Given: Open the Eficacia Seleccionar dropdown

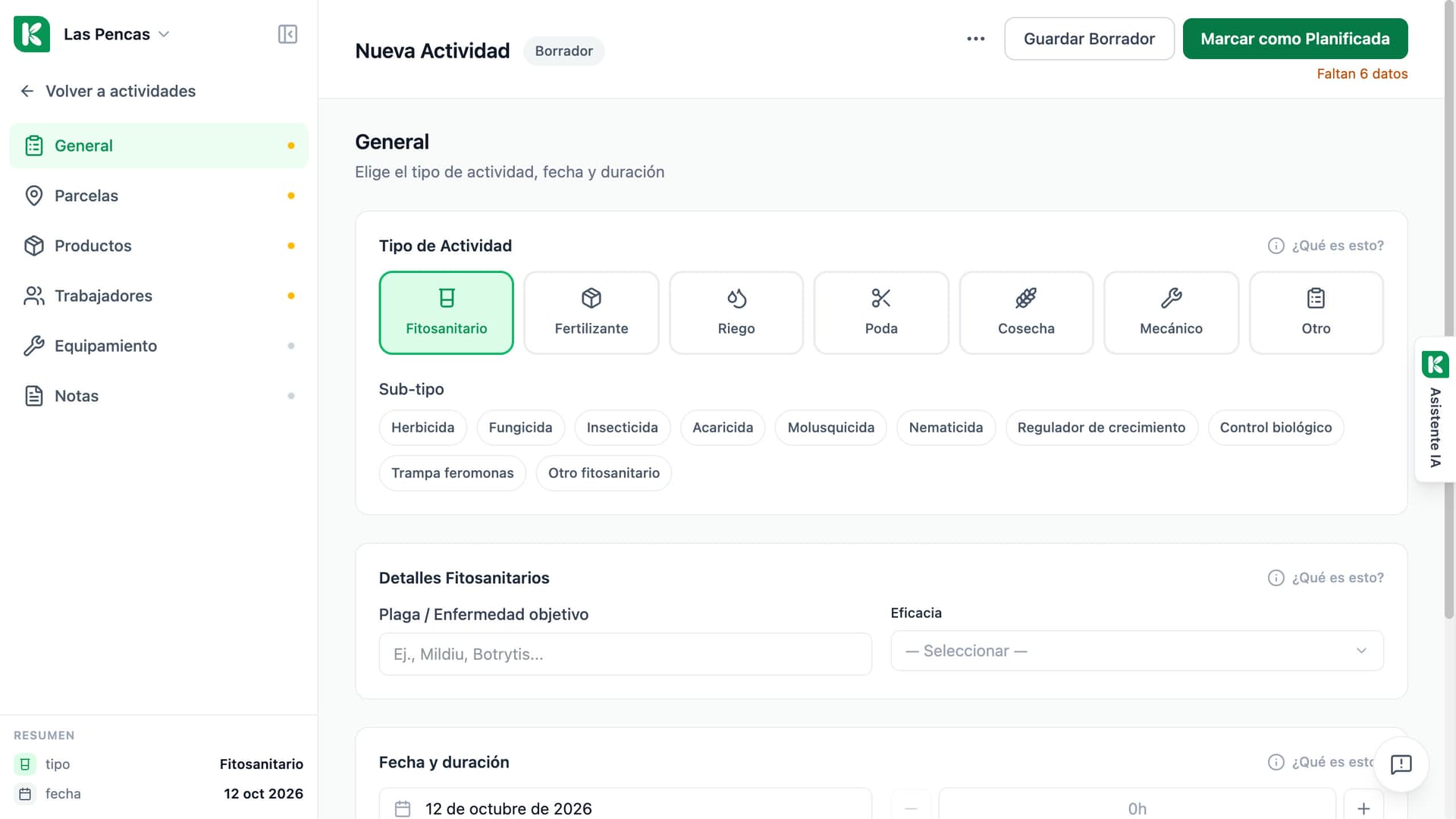Looking at the screenshot, I should click(1137, 651).
